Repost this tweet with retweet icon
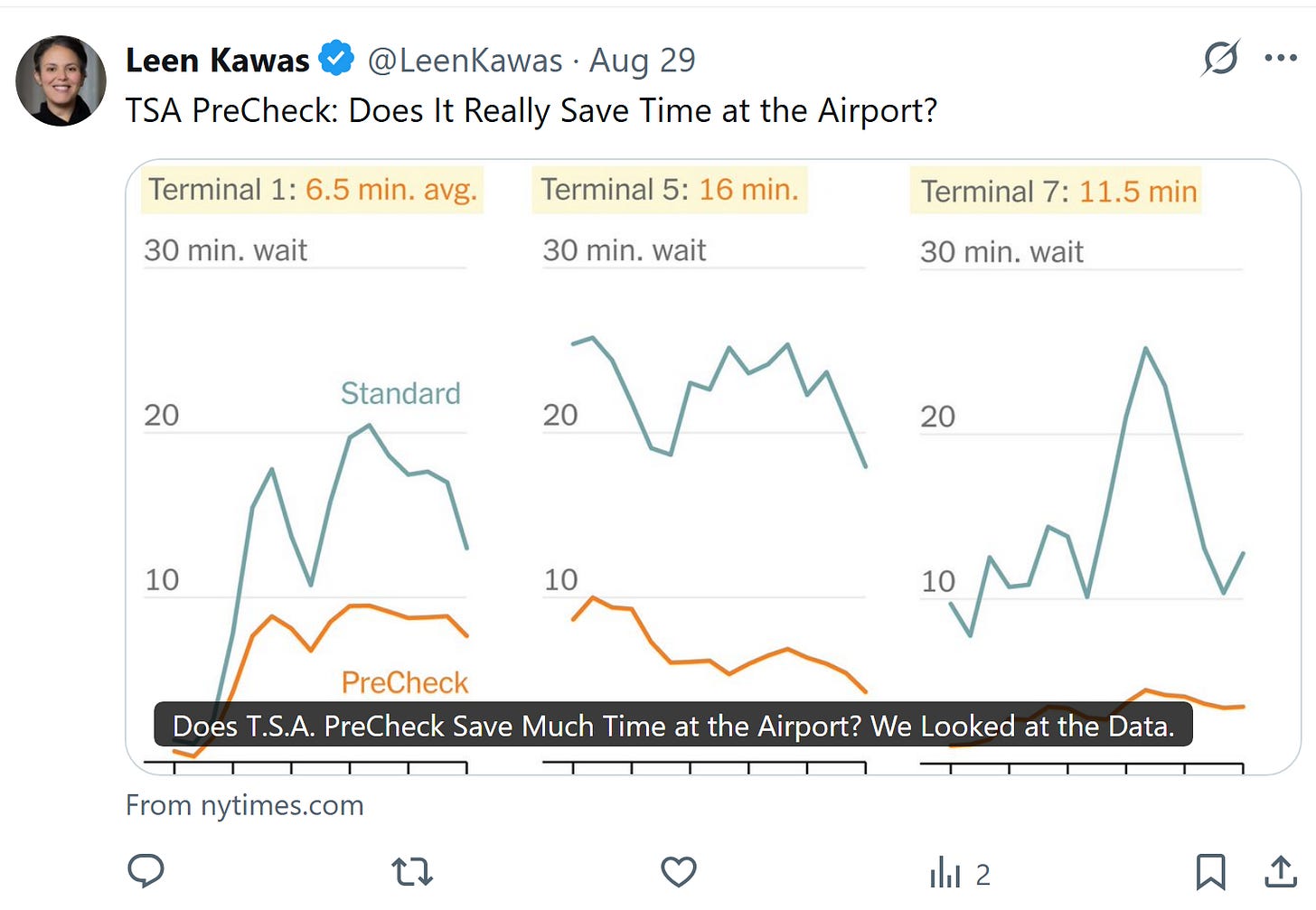The image size is (1316, 910). 412,872
